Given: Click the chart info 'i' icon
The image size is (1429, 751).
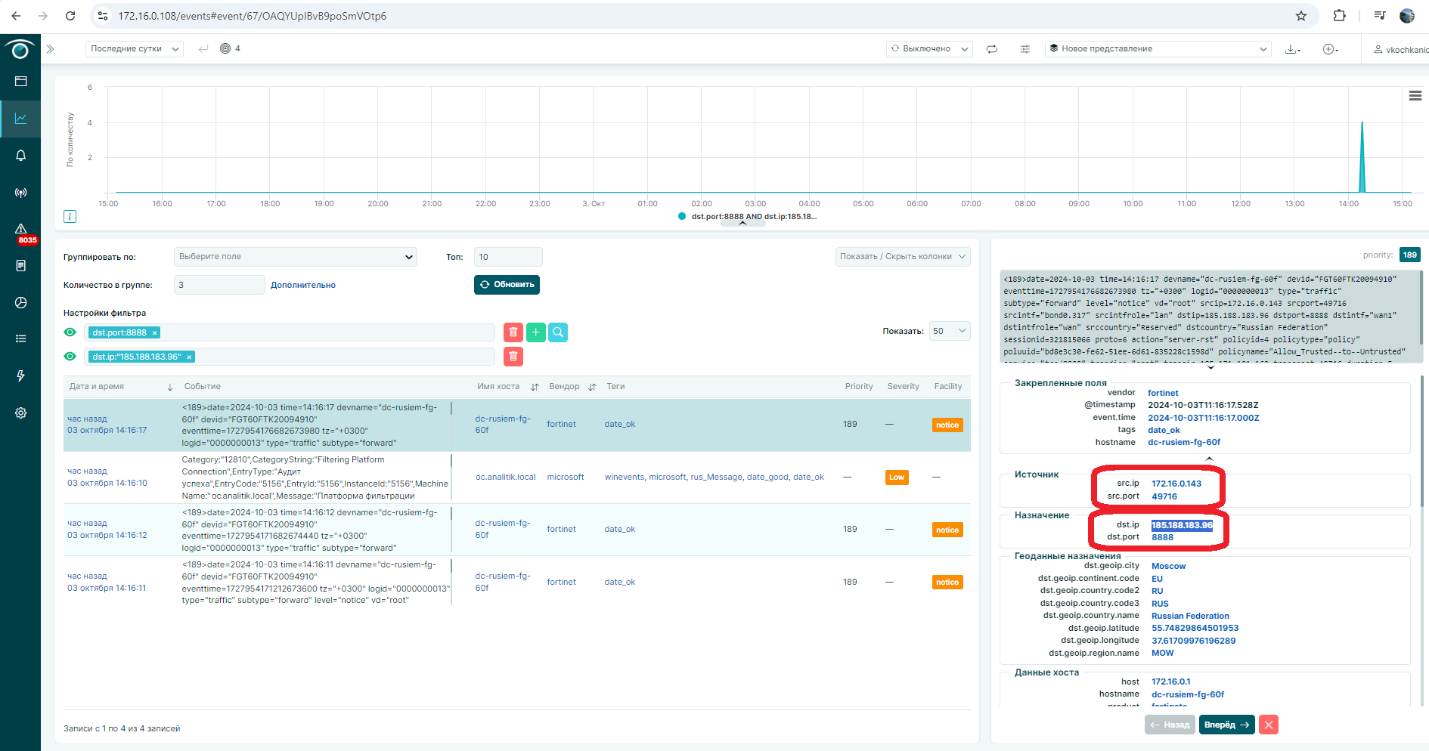Looking at the screenshot, I should coord(70,216).
